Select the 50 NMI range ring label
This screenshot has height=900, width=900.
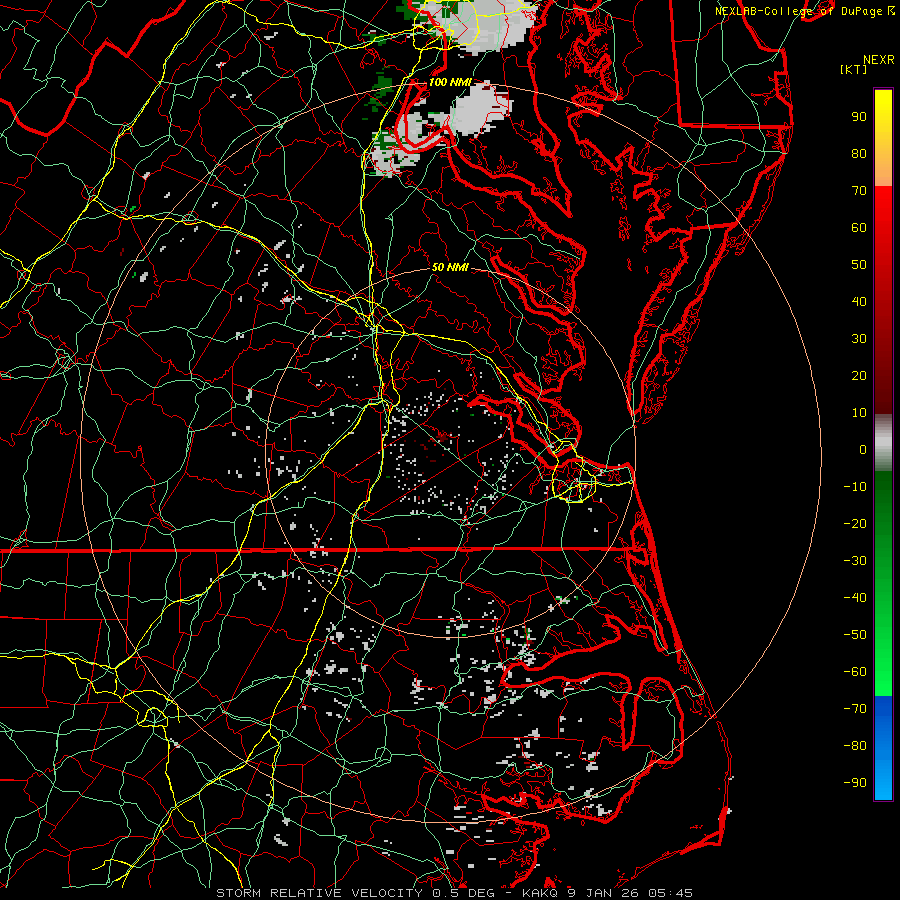click(x=449, y=267)
